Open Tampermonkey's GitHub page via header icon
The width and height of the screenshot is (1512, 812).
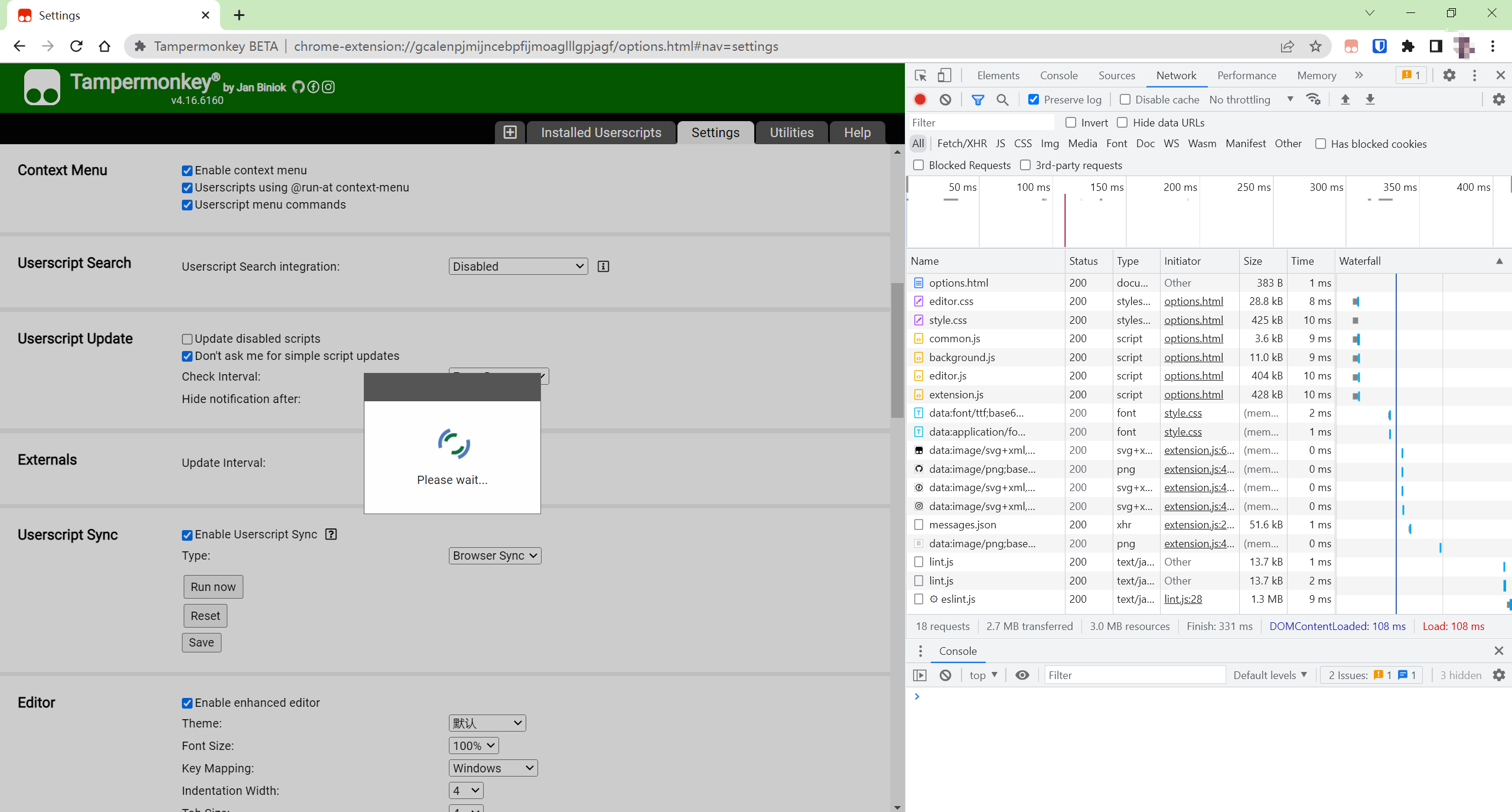[x=298, y=87]
